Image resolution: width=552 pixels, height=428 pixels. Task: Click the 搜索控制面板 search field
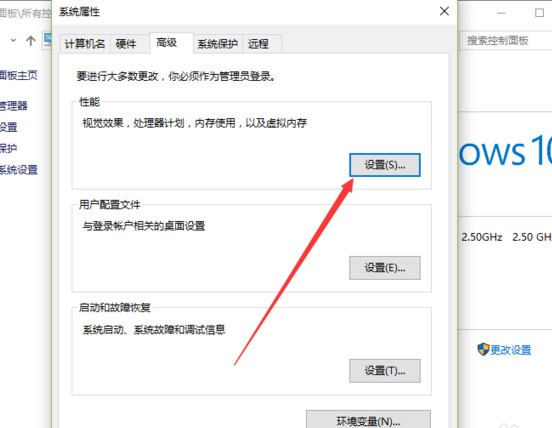(x=506, y=41)
